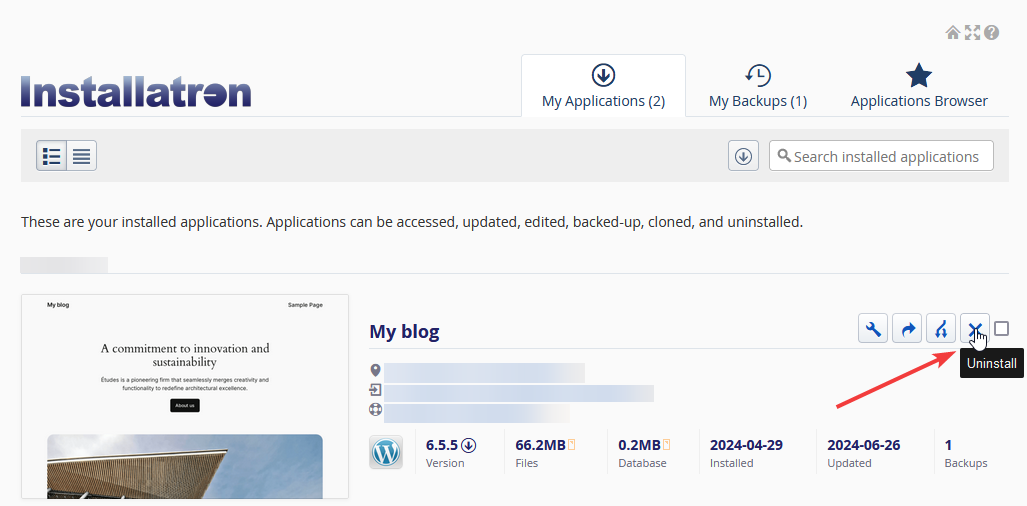Click the 6.5.5 version number
The width and height of the screenshot is (1027, 506).
441,445
